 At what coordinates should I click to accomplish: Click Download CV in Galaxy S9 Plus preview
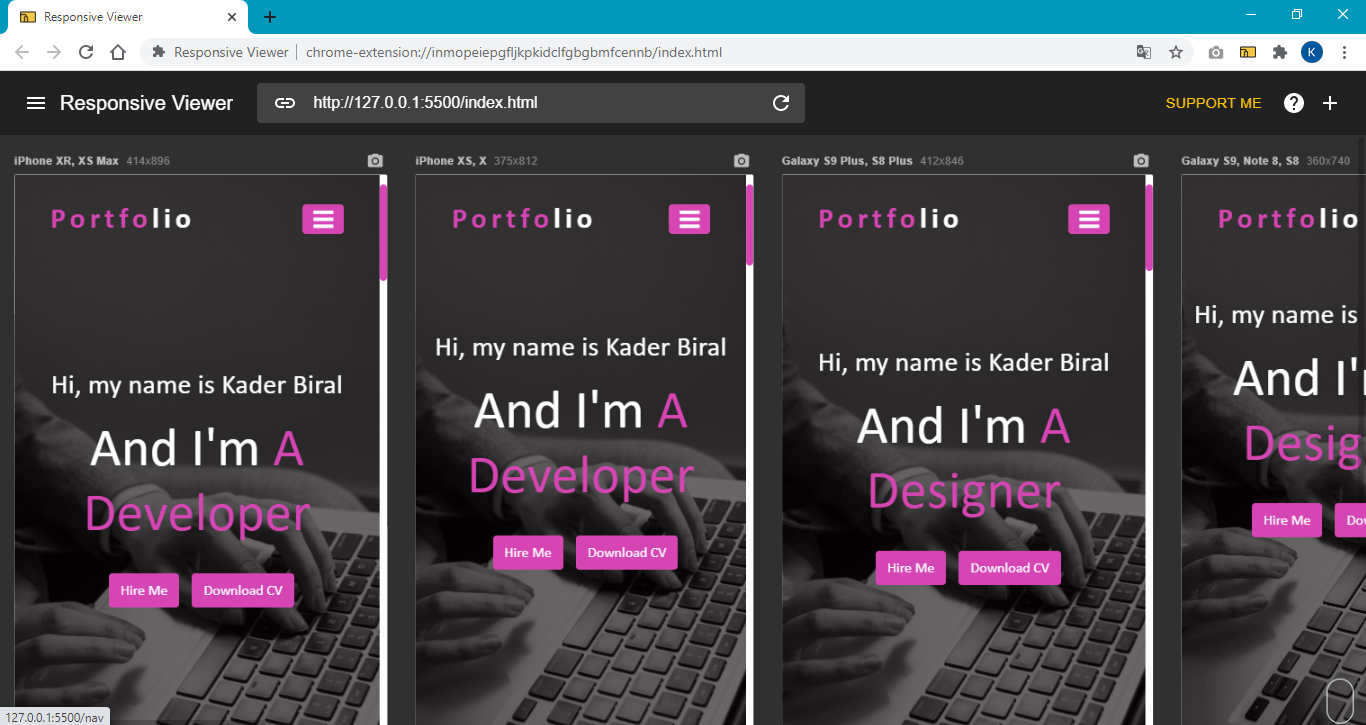click(x=1010, y=568)
